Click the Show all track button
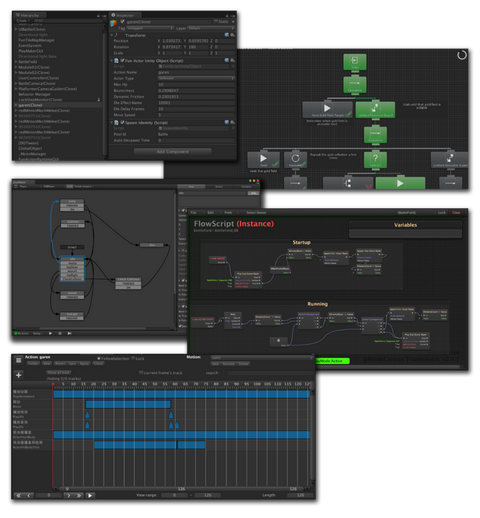Viewport: 480px width, 518px height. coord(59,372)
